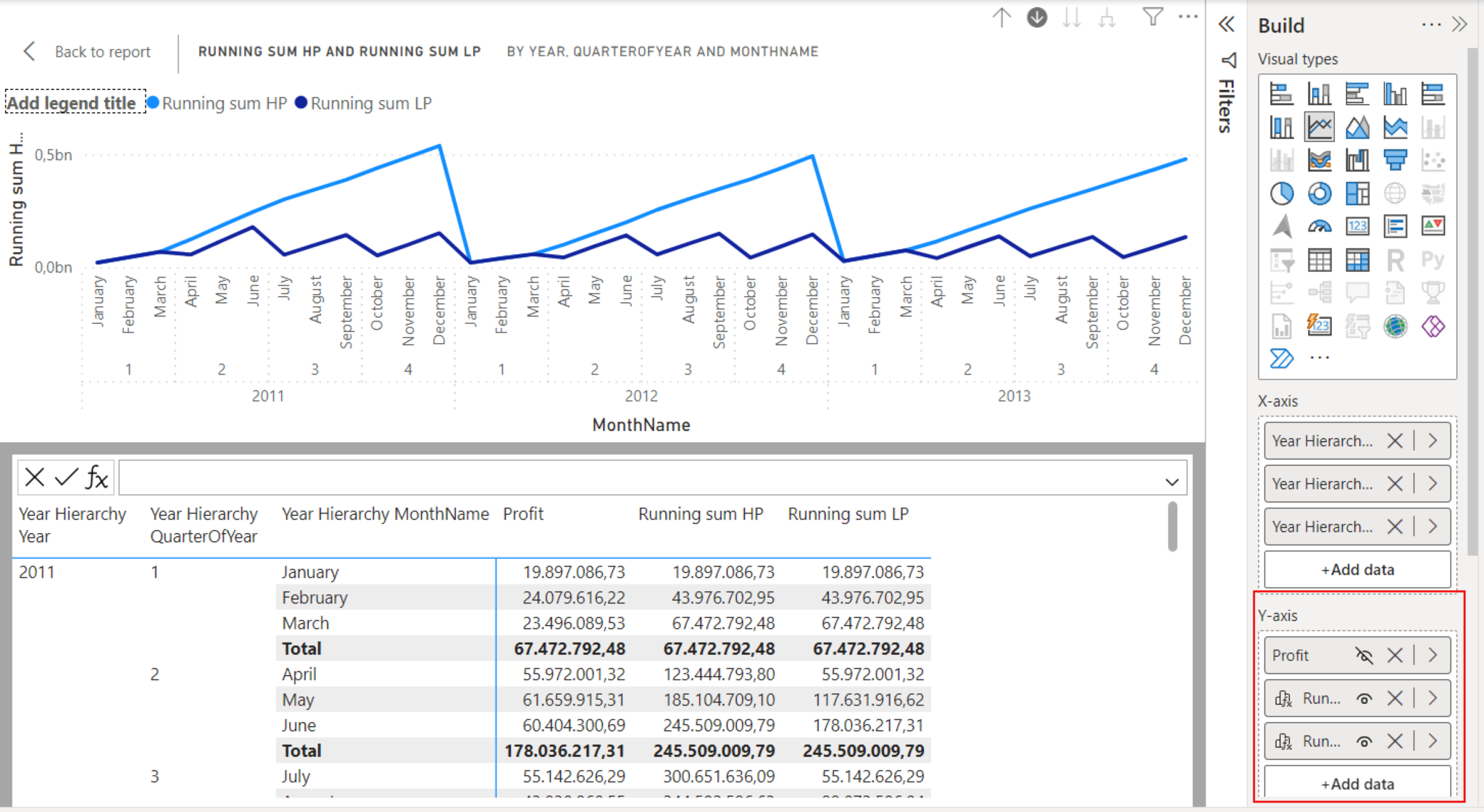Click +Add data under Y-axis
This screenshot has width=1484, height=812.
click(1356, 784)
